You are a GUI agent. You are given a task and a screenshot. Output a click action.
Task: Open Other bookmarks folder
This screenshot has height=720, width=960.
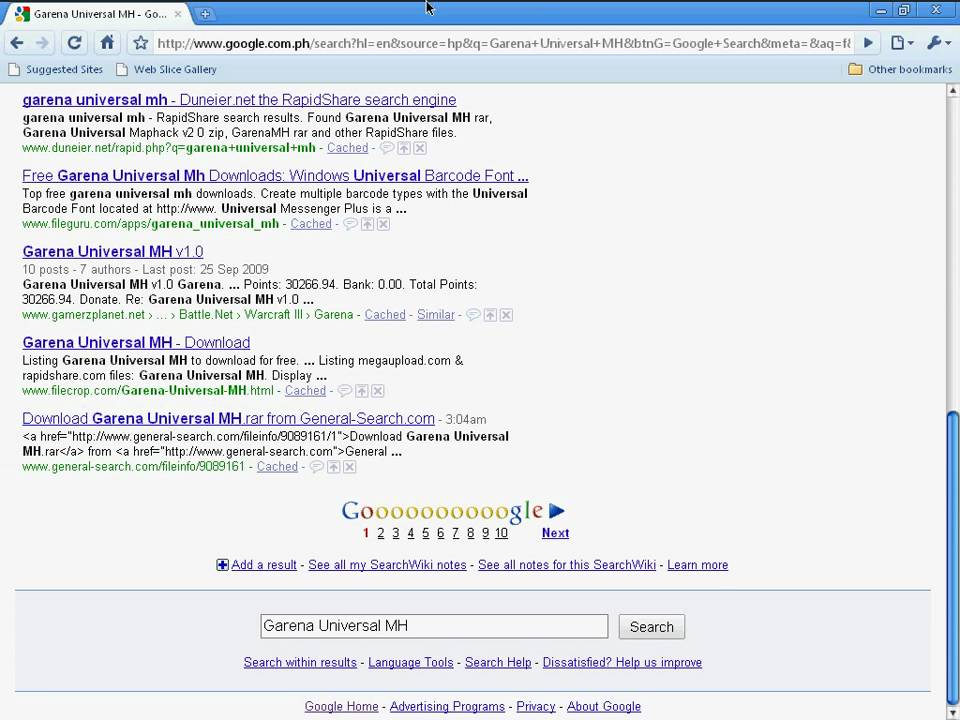tap(900, 69)
